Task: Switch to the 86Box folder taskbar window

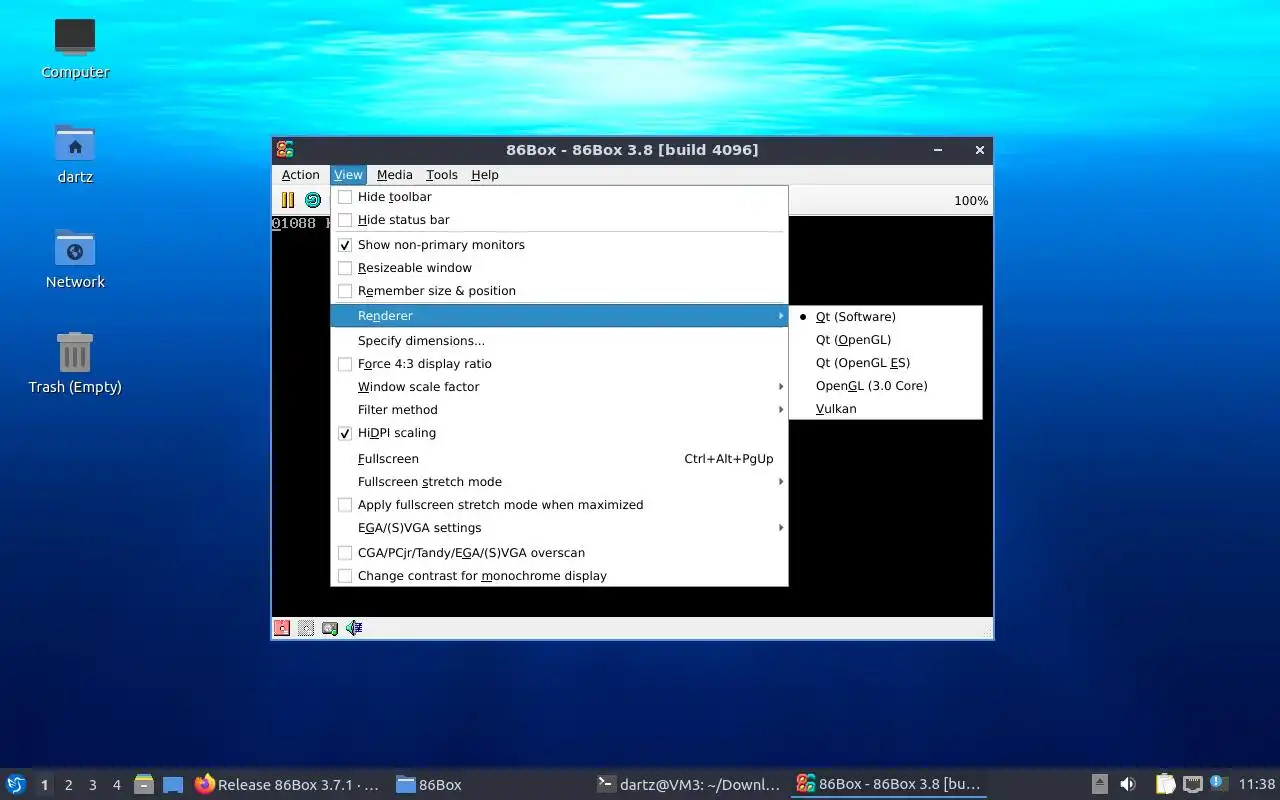Action: tap(429, 784)
